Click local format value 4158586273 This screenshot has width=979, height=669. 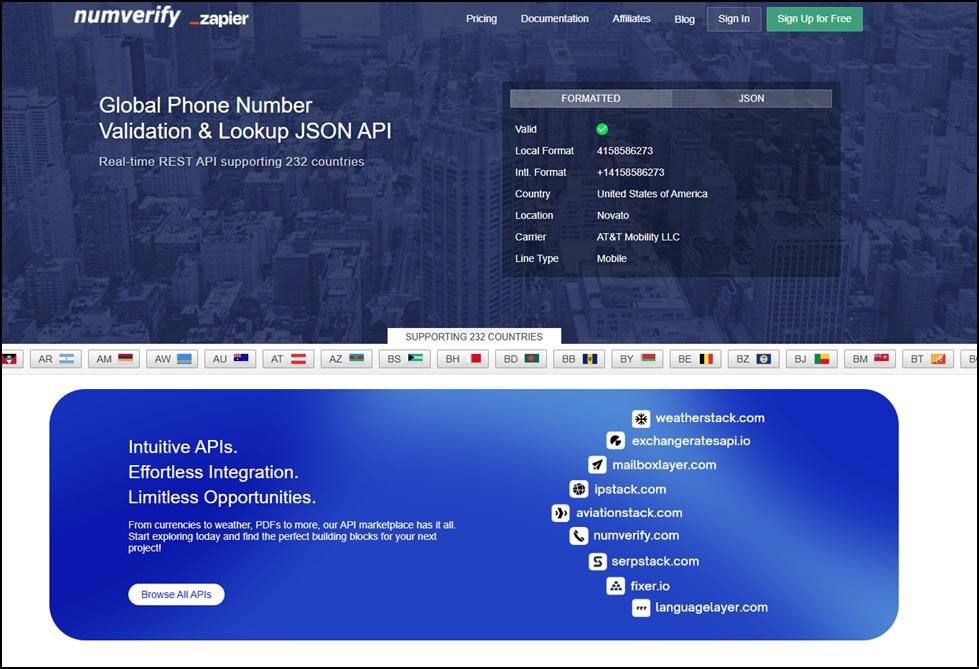(624, 151)
